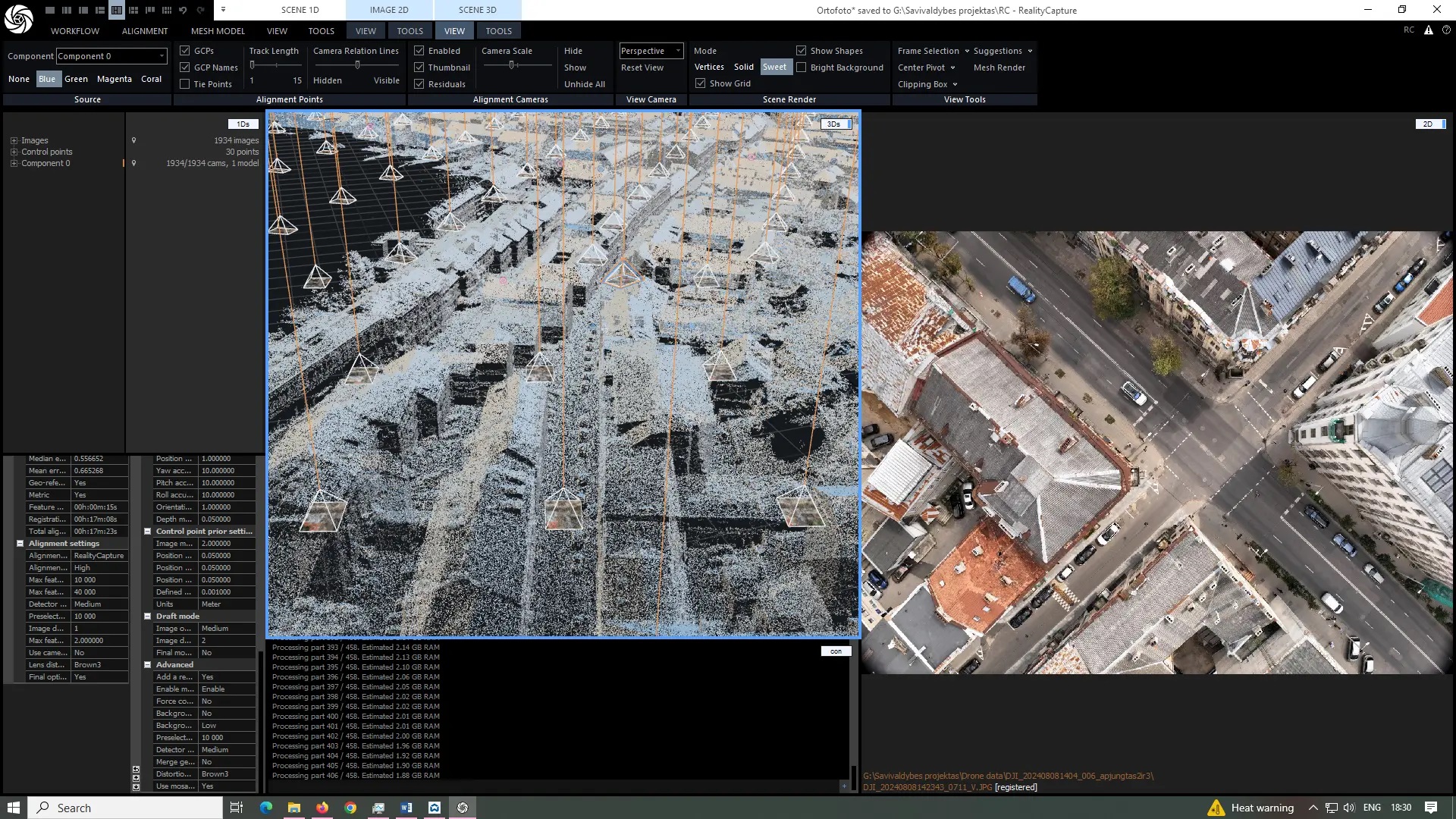Open the help question mark icon
This screenshot has width=1456, height=819.
tap(1445, 30)
